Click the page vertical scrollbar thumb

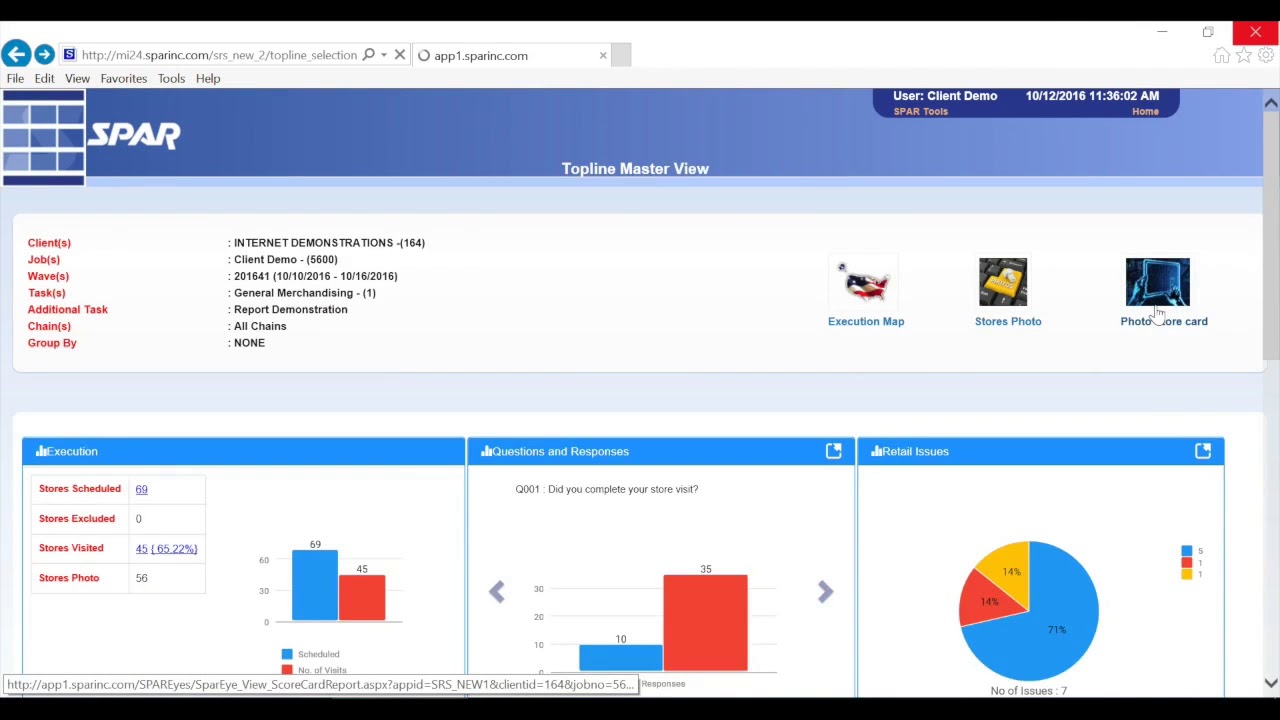[1271, 235]
